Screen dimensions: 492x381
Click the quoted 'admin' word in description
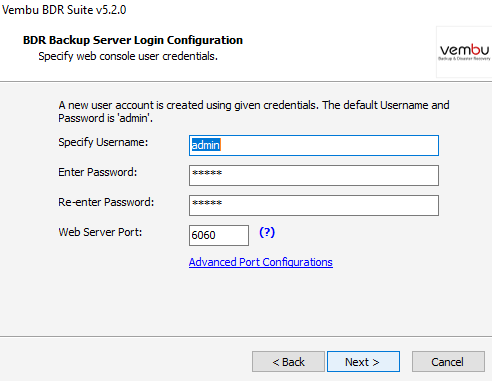(134, 118)
